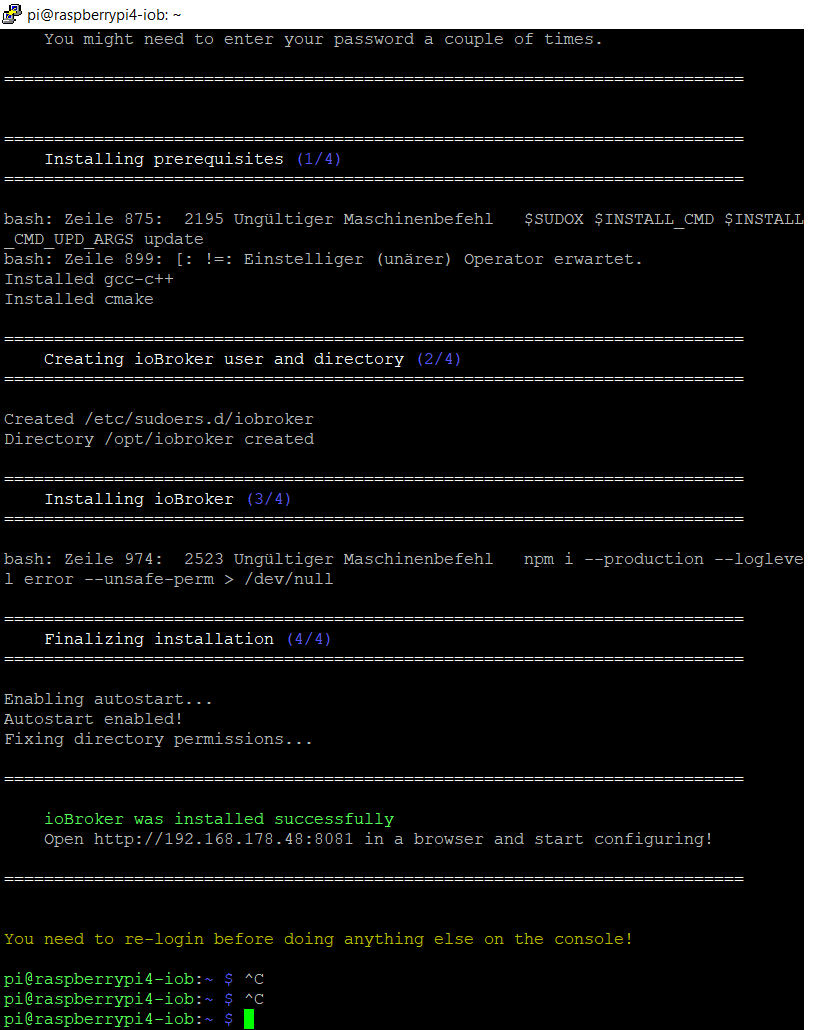The width and height of the screenshot is (820, 1030).
Task: Click 'Creating ioBroker user and directory' heading
Action: coord(223,359)
